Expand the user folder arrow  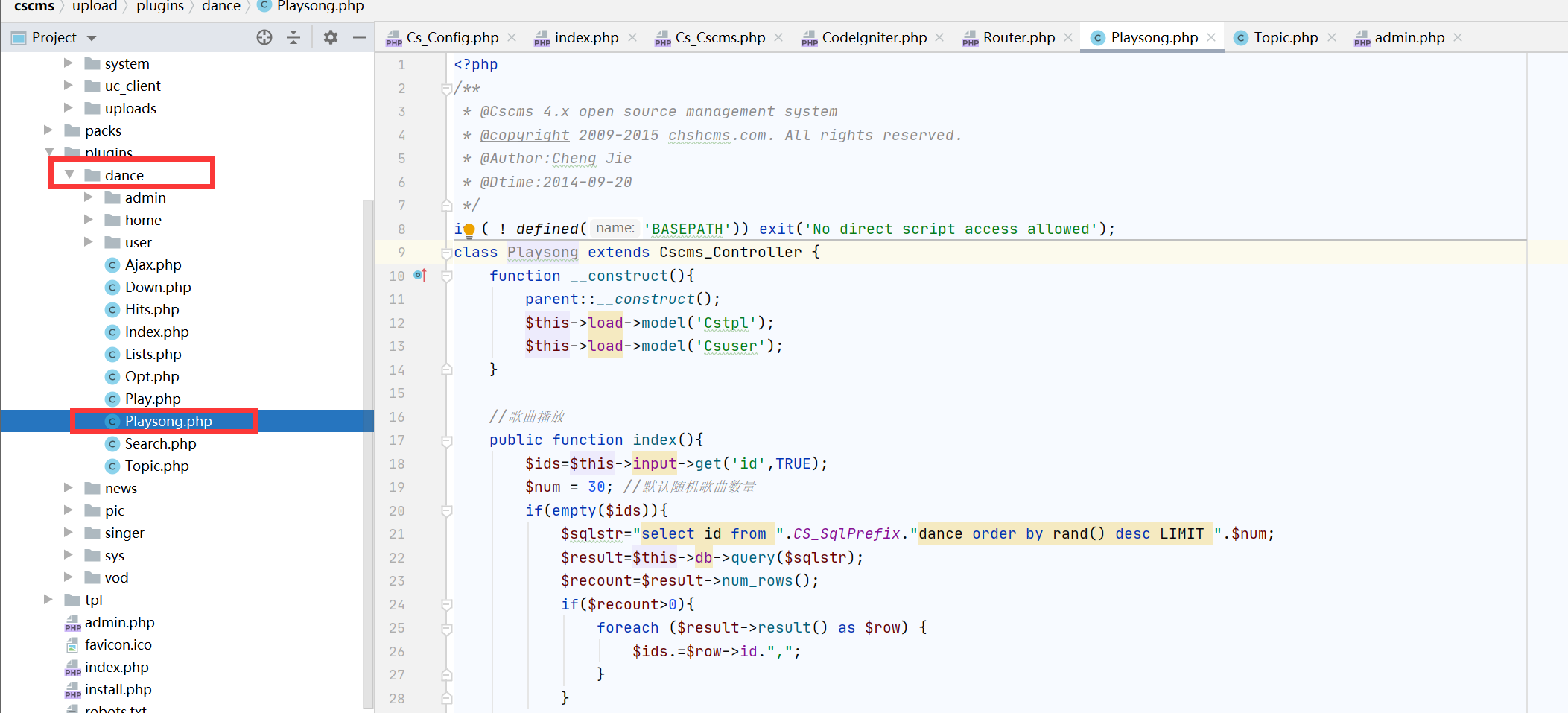(x=89, y=242)
